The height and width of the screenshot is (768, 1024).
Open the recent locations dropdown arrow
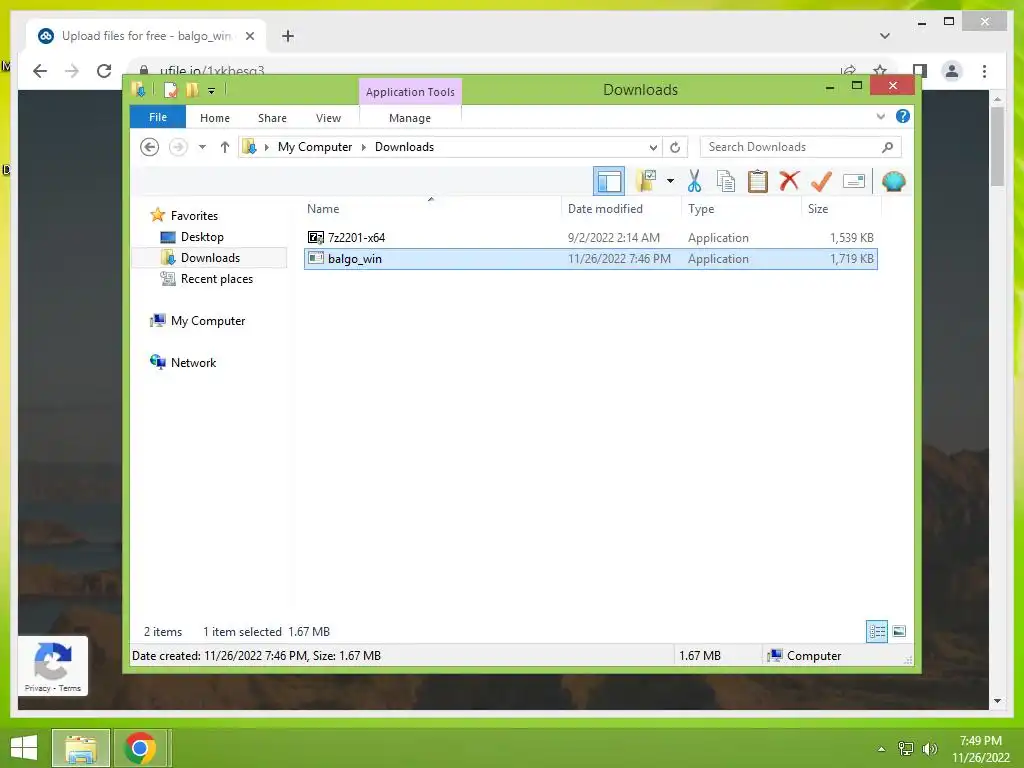(x=202, y=147)
